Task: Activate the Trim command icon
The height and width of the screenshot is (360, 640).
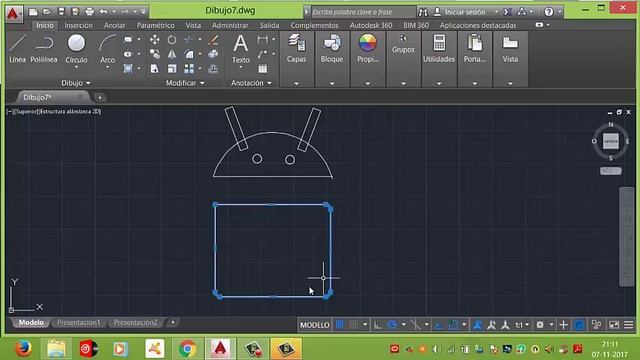Action: [189, 40]
